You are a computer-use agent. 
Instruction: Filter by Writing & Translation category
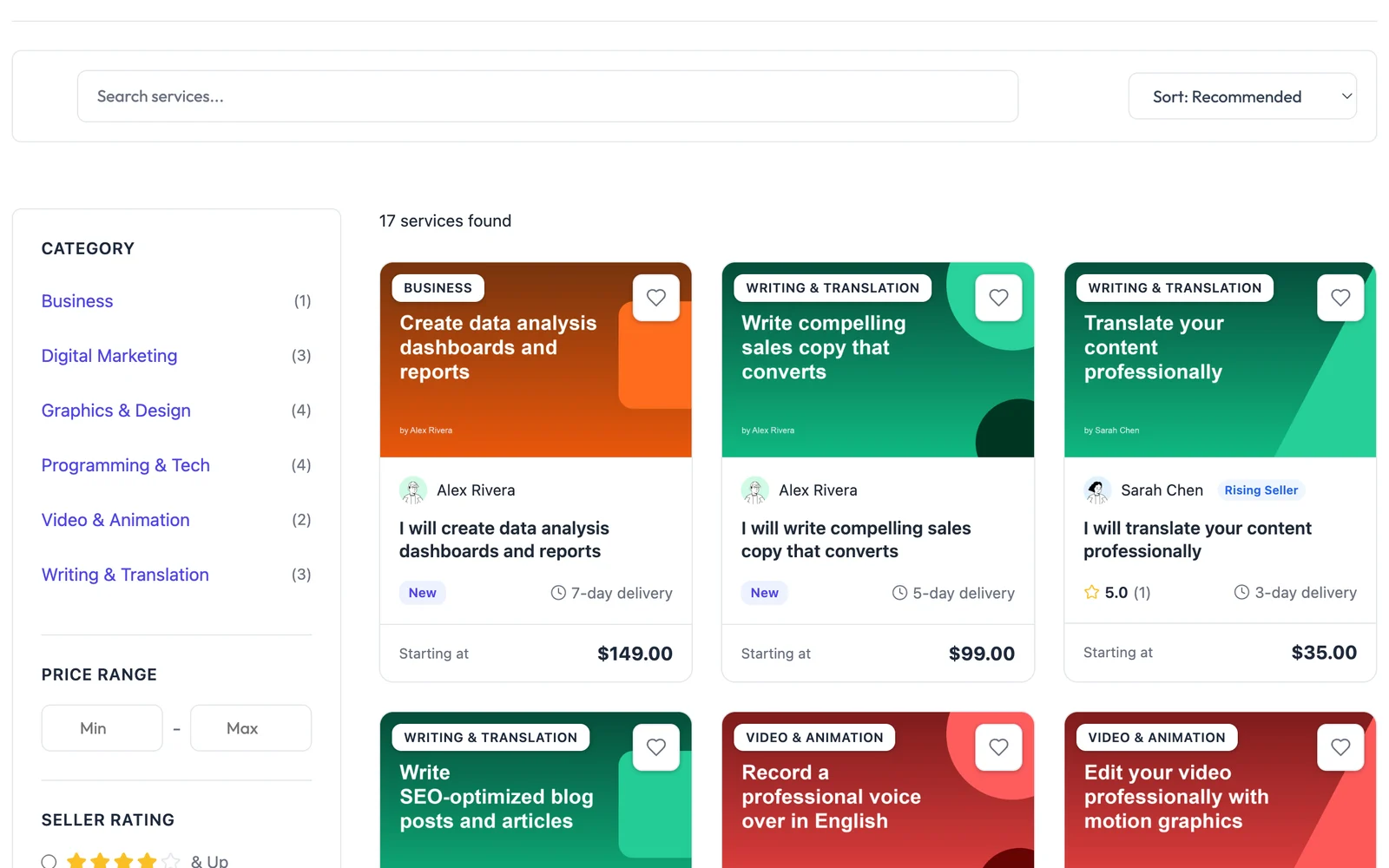pyautogui.click(x=125, y=575)
